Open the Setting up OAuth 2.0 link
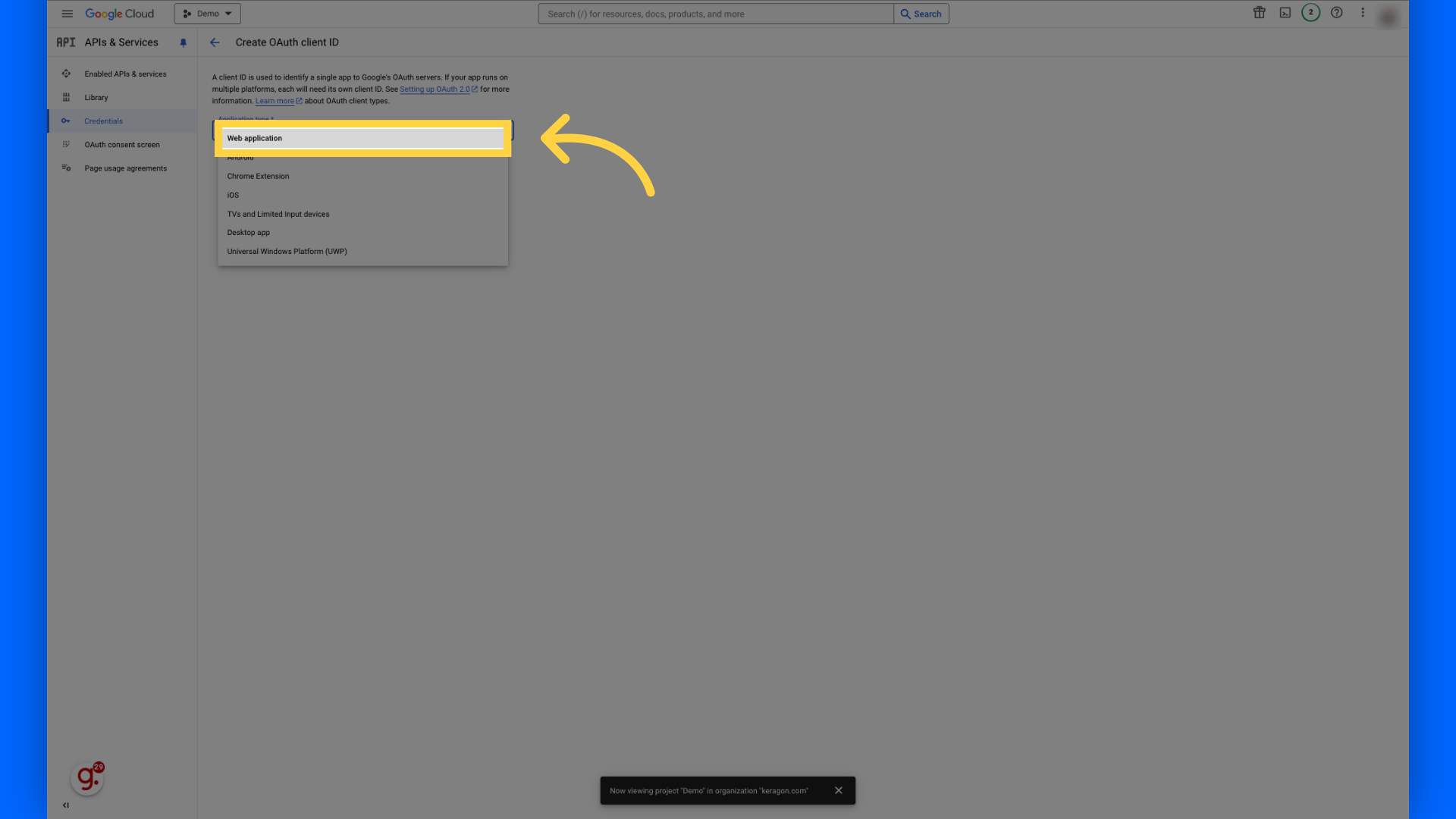The image size is (1456, 819). tap(435, 89)
